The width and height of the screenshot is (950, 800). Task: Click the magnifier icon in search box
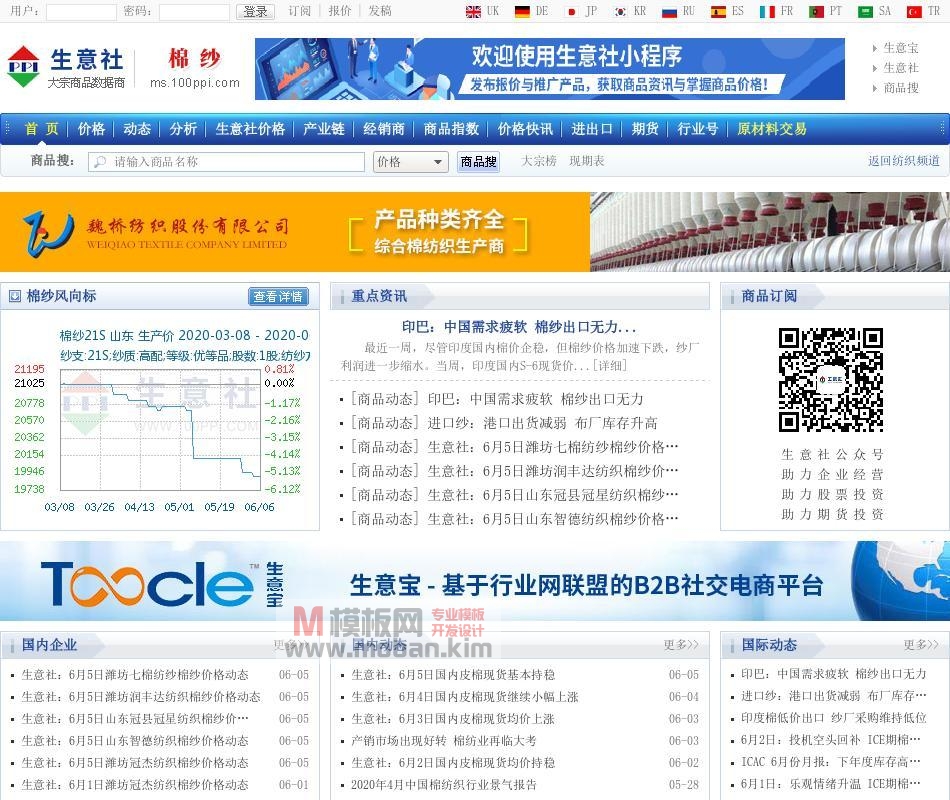(101, 162)
